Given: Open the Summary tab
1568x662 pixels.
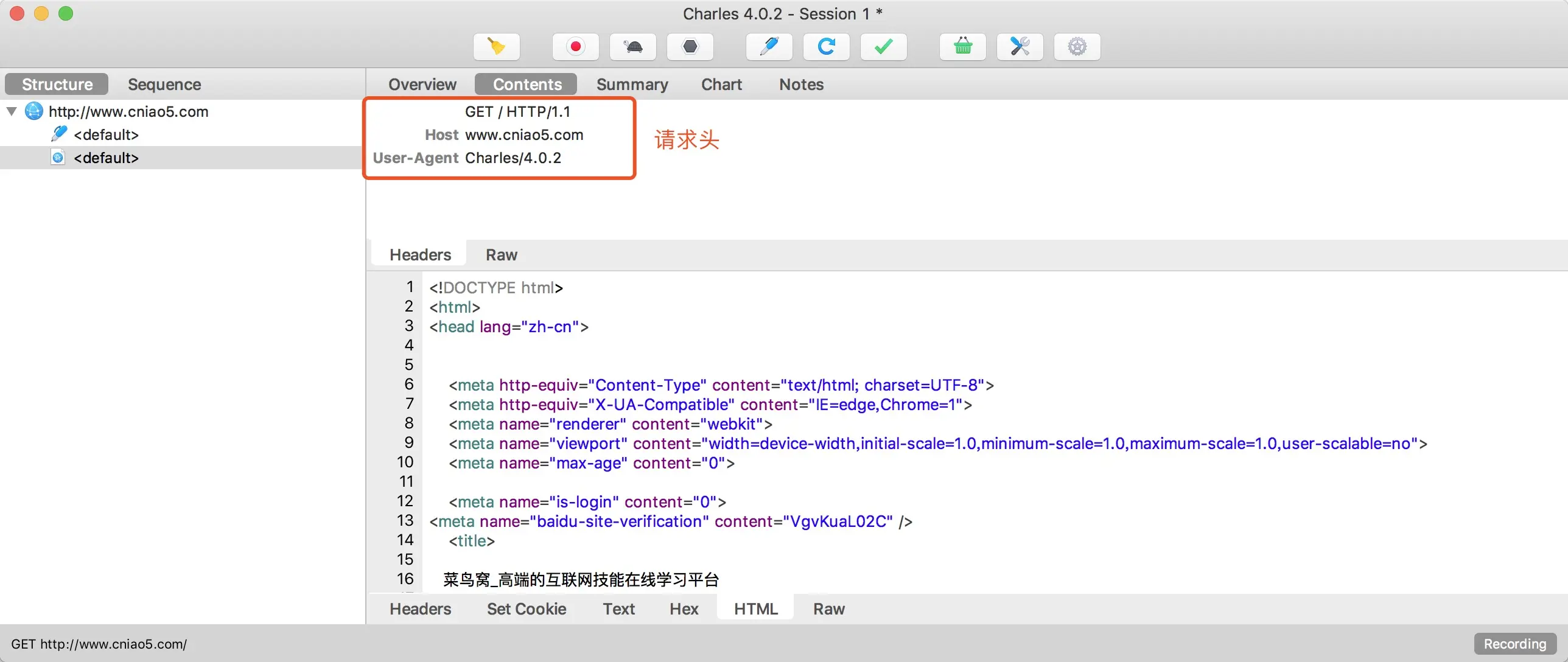Looking at the screenshot, I should pos(632,85).
